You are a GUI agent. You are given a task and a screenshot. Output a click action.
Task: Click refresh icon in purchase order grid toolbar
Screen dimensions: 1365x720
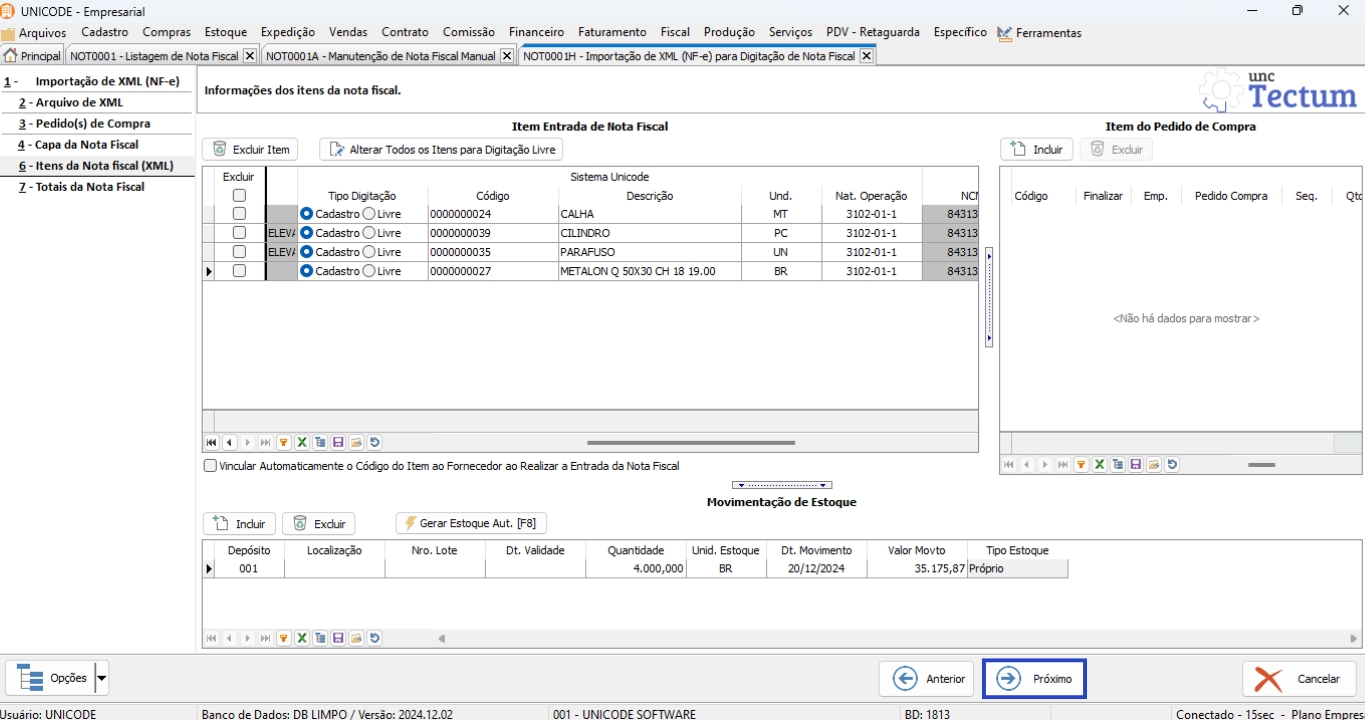tap(1172, 464)
